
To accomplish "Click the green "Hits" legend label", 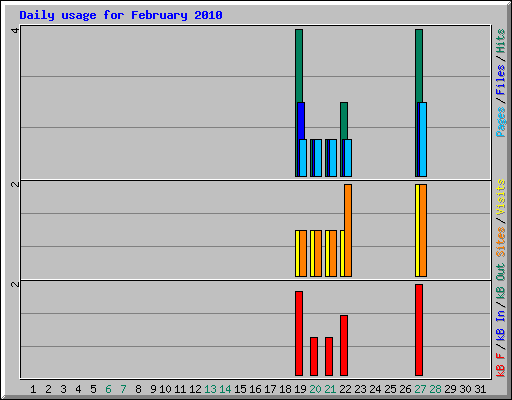I will point(500,41).
